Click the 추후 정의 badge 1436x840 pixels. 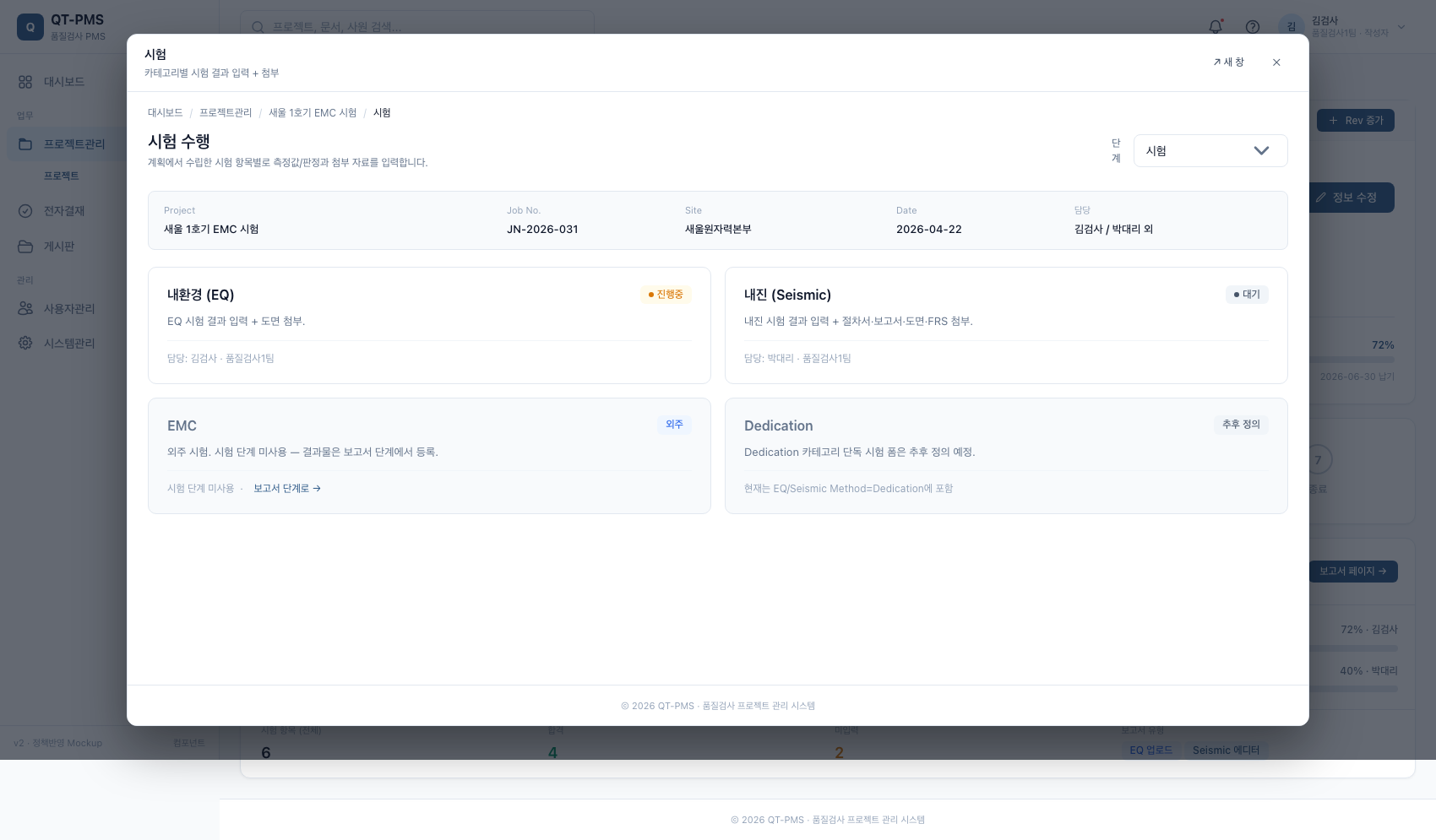point(1241,425)
